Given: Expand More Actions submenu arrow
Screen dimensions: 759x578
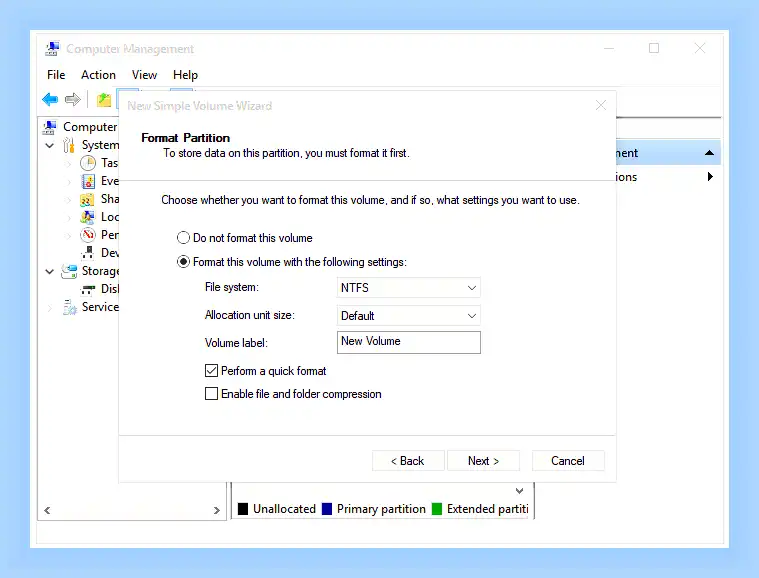Looking at the screenshot, I should pyautogui.click(x=710, y=177).
